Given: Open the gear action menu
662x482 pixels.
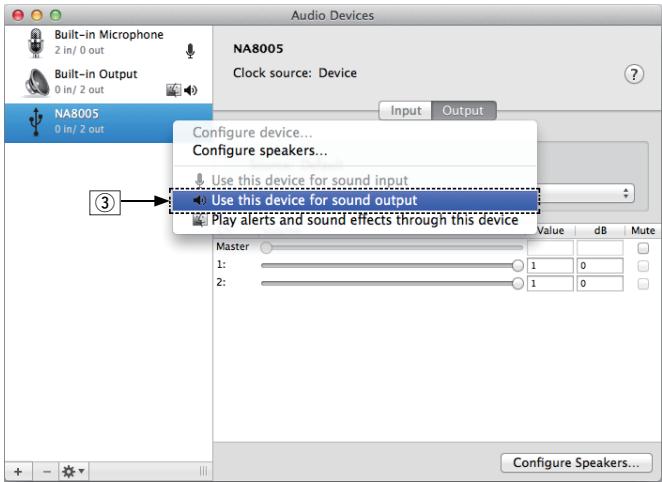Looking at the screenshot, I should [x=73, y=471].
